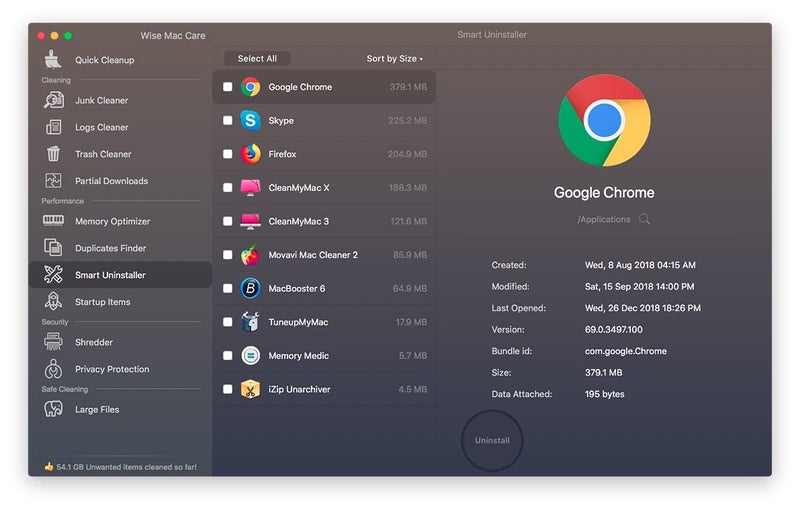
Task: Check the Google Chrome checkbox
Action: coord(228,87)
